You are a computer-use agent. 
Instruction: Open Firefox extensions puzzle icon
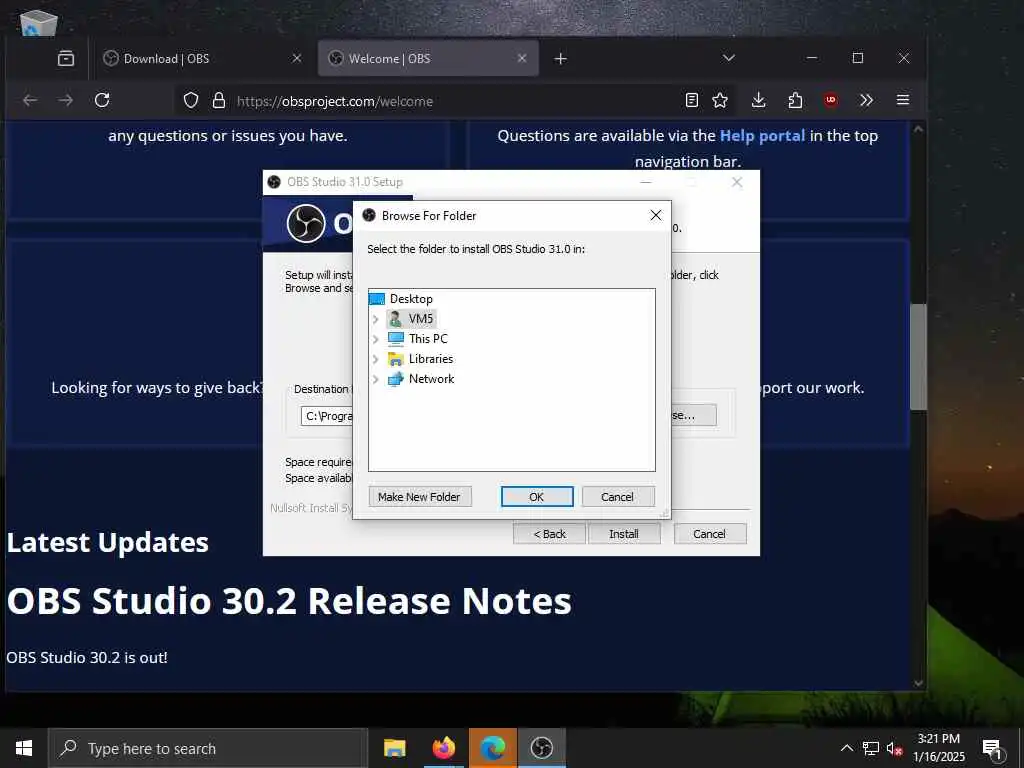pos(795,101)
